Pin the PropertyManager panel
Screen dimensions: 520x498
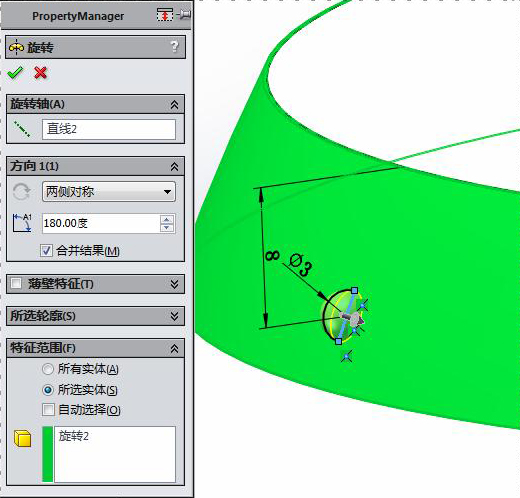[x=184, y=14]
